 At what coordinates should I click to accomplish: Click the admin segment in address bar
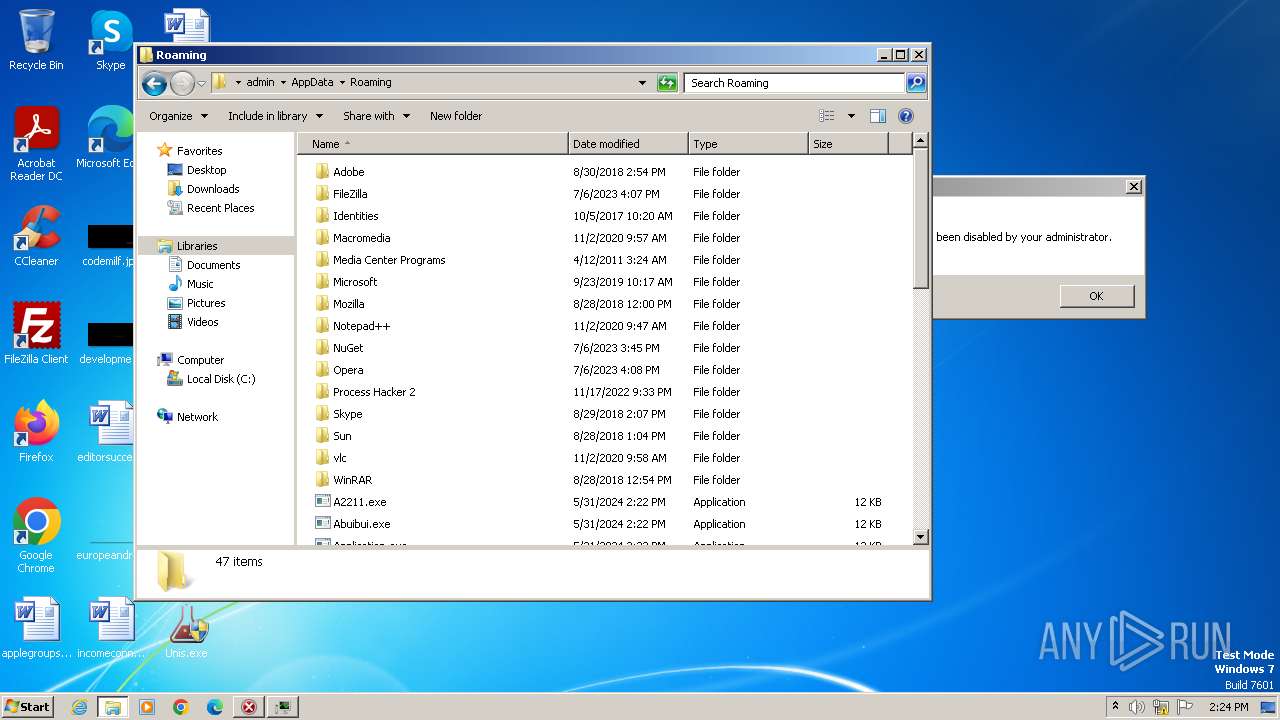pyautogui.click(x=260, y=83)
